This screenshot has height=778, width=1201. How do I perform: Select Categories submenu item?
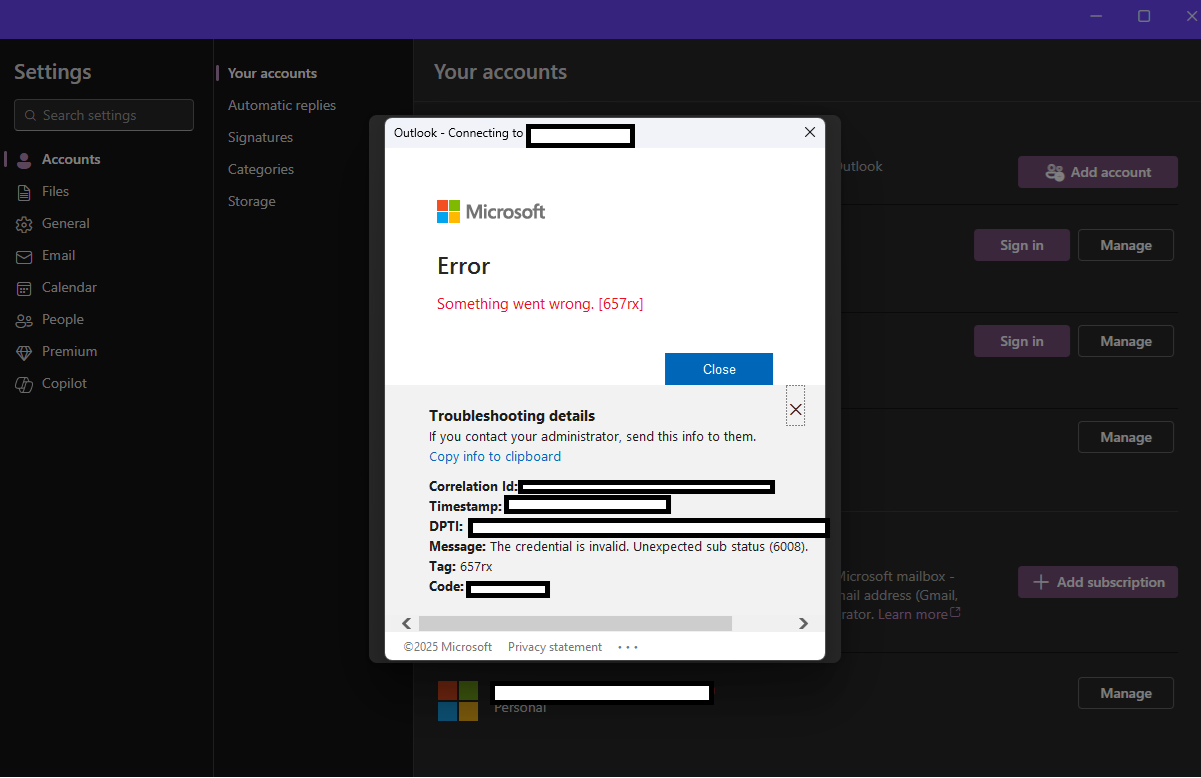coord(261,169)
